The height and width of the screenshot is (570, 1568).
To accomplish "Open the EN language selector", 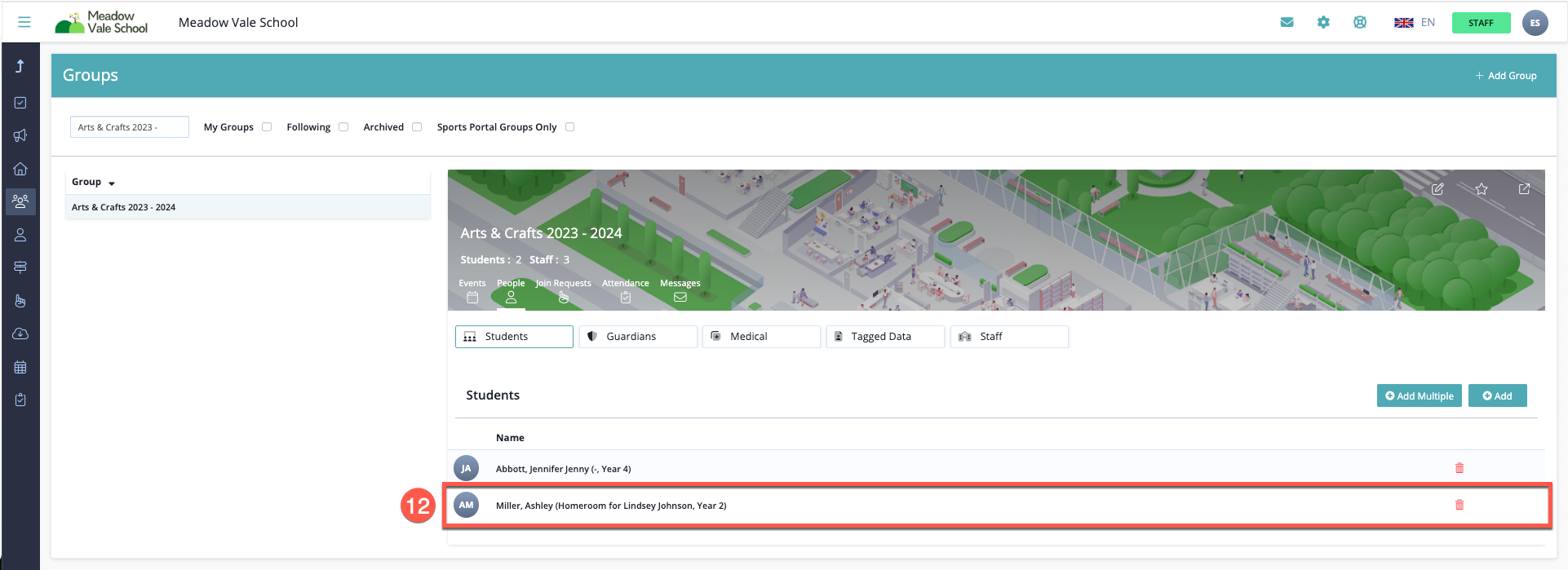I will [1415, 22].
